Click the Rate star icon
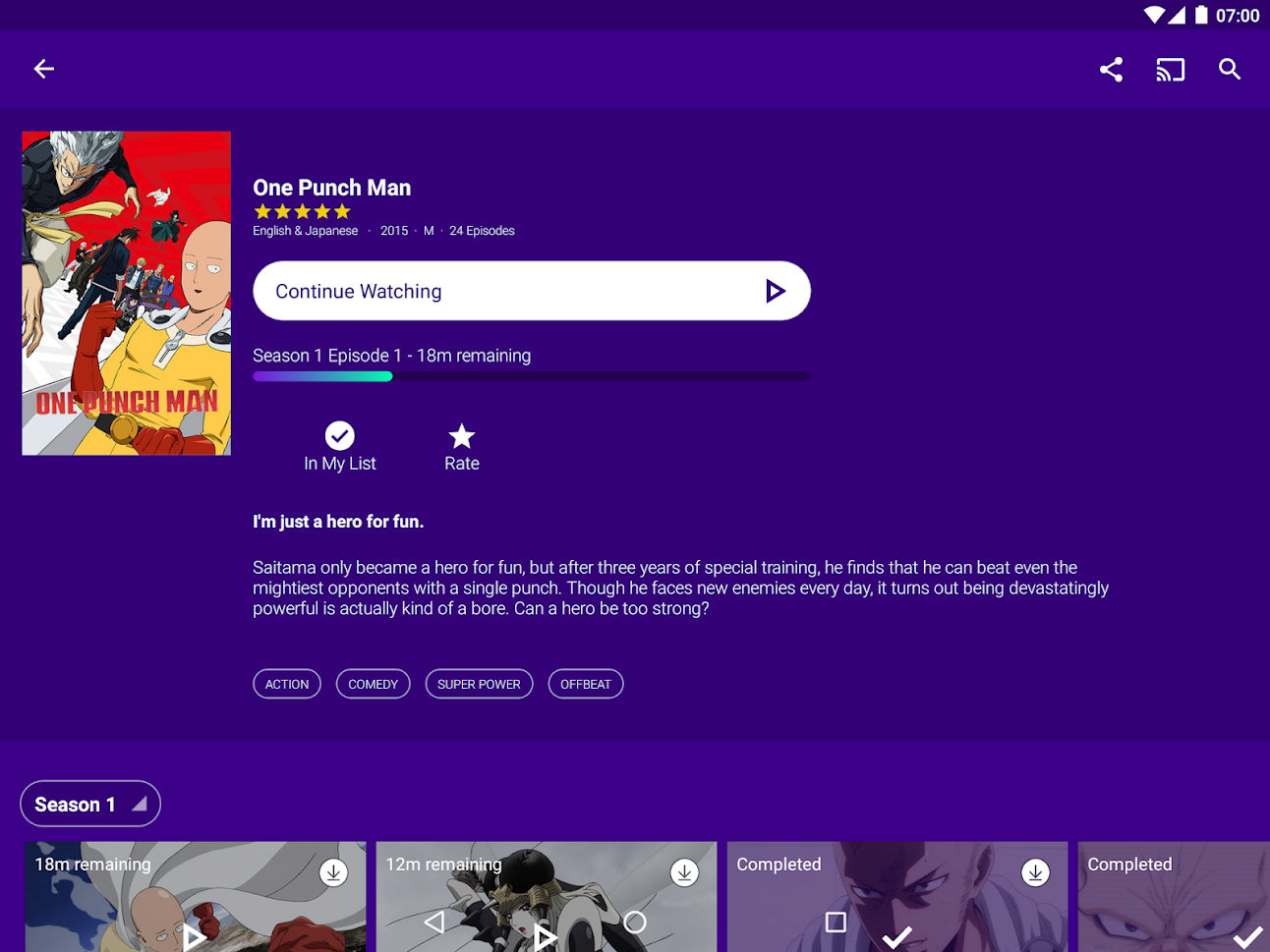Viewport: 1270px width, 952px height. click(461, 437)
